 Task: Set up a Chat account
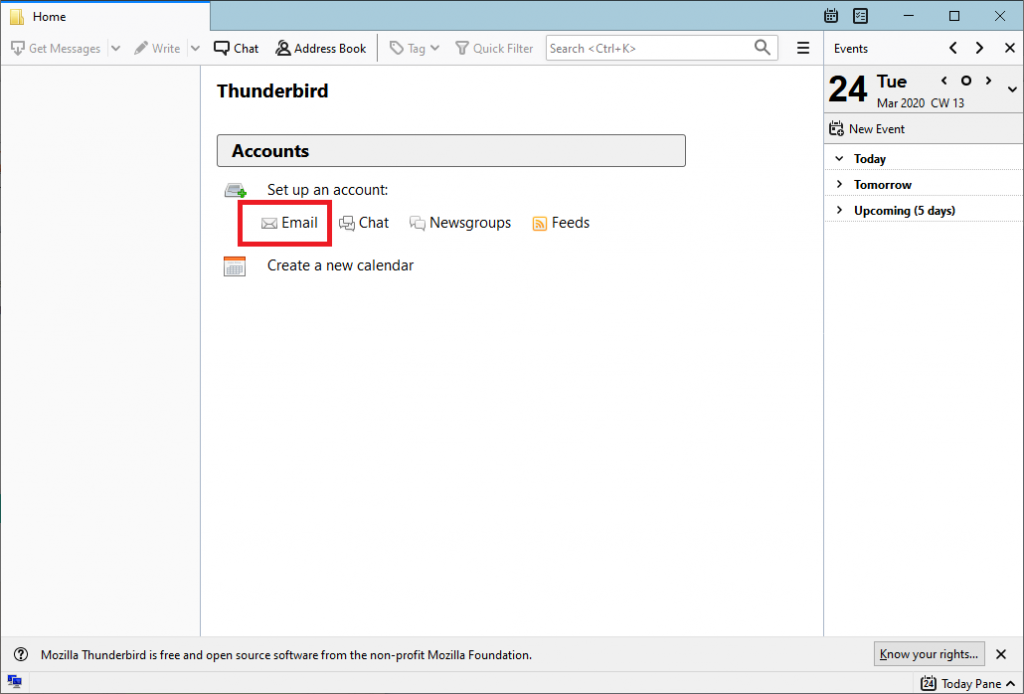(x=364, y=223)
